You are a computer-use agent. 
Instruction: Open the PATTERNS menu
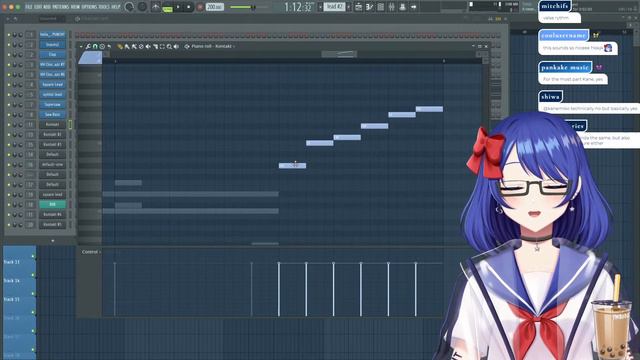[x=60, y=7]
